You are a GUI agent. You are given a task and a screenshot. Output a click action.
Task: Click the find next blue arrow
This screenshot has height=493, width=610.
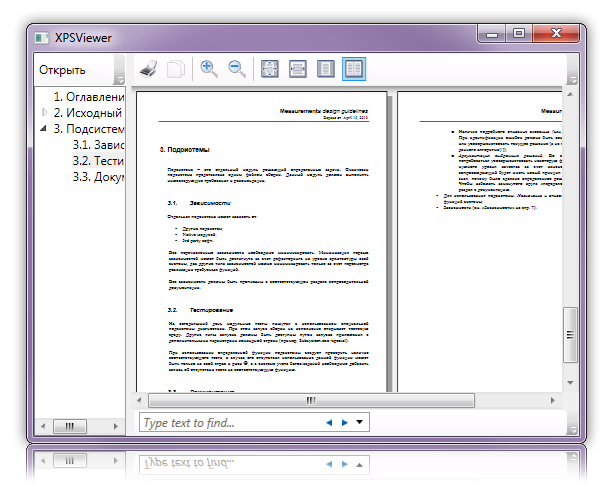pyautogui.click(x=344, y=422)
